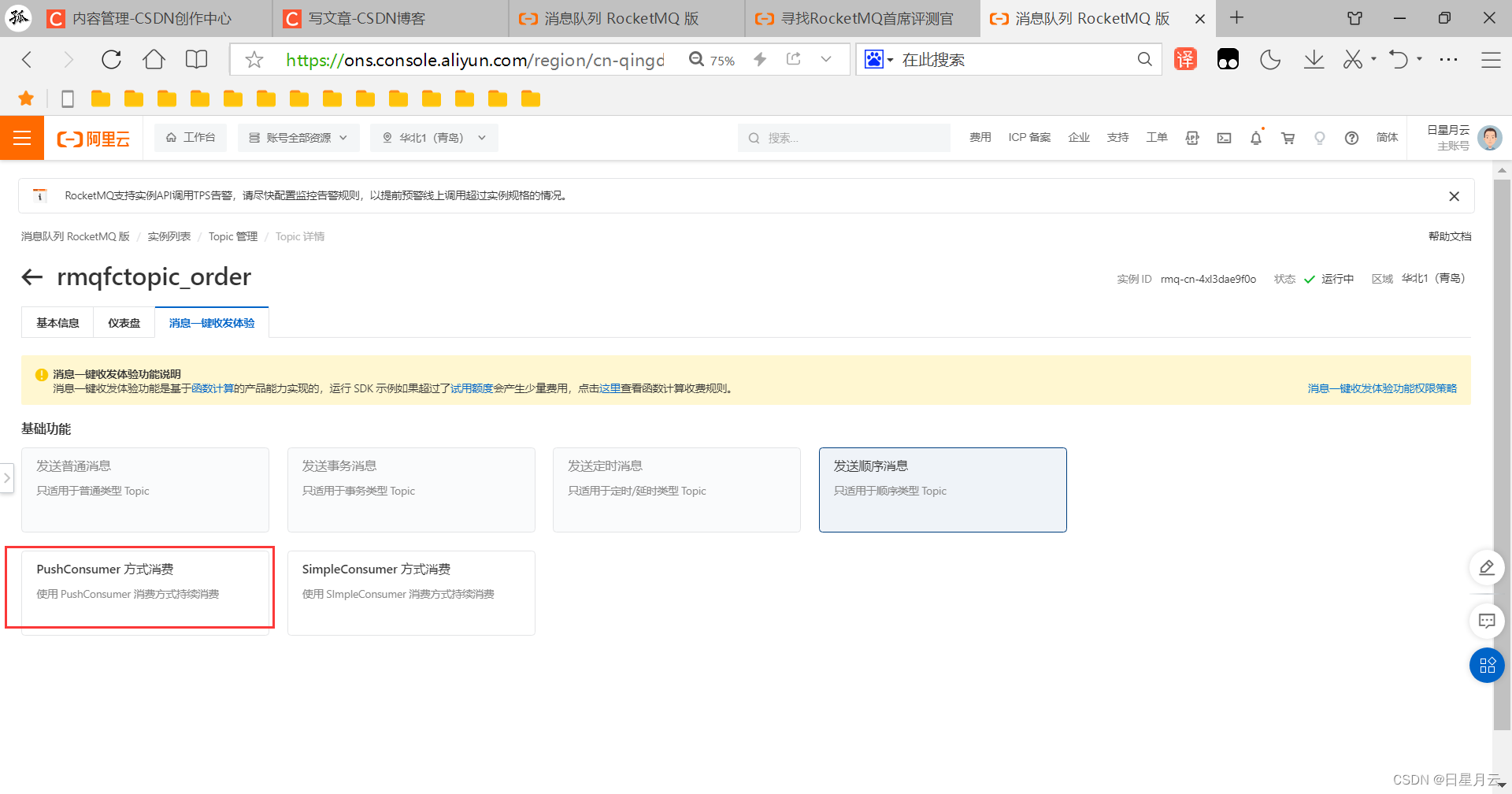
Task: Click the floating edit pencil button
Action: [x=1487, y=568]
